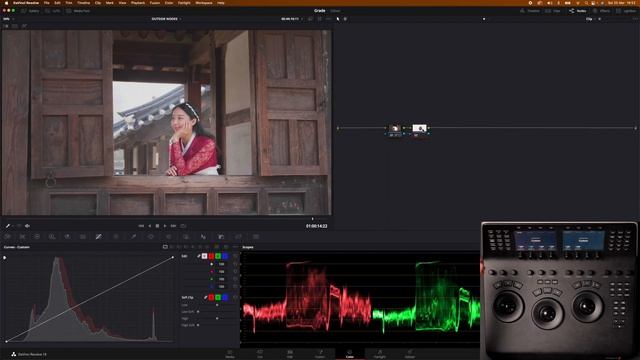
Task: Reset the Edit curve channels
Action: coord(235,256)
